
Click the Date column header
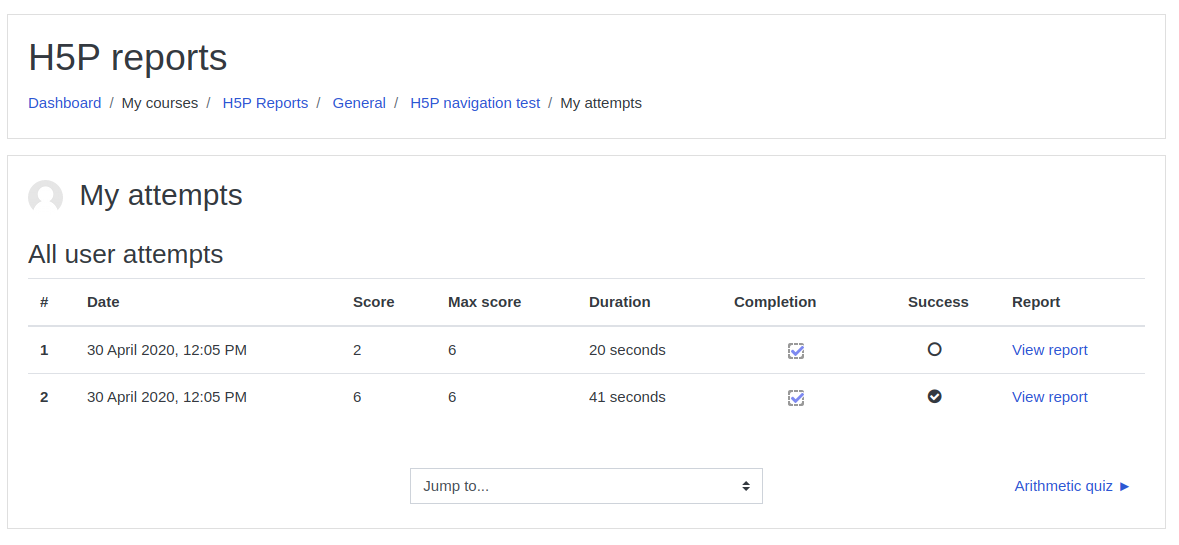coord(103,302)
